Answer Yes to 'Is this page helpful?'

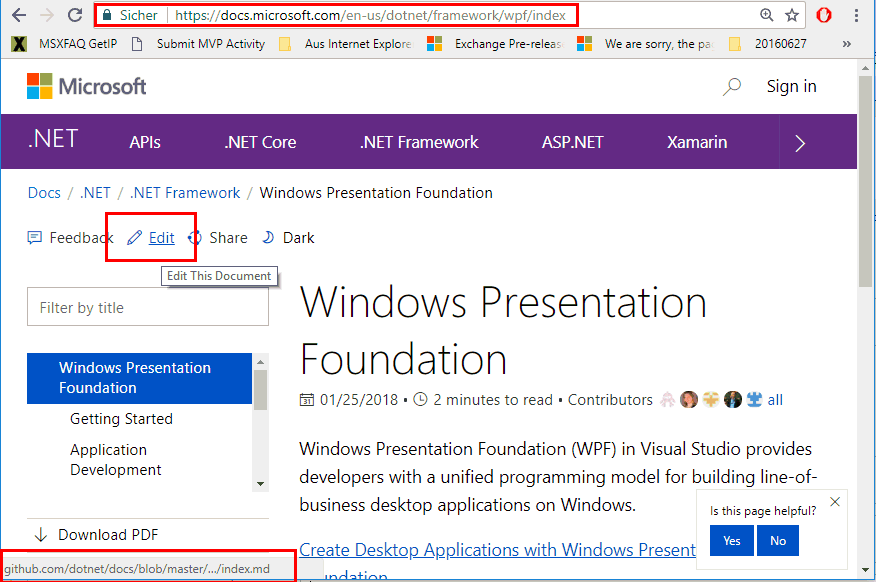pyautogui.click(x=732, y=541)
